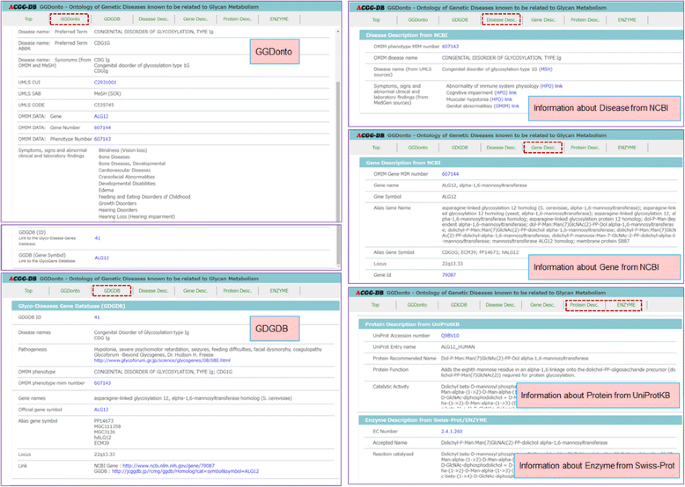Open ENZYME tab in the Gene Description panel
685x487 pixels.
coord(626,147)
